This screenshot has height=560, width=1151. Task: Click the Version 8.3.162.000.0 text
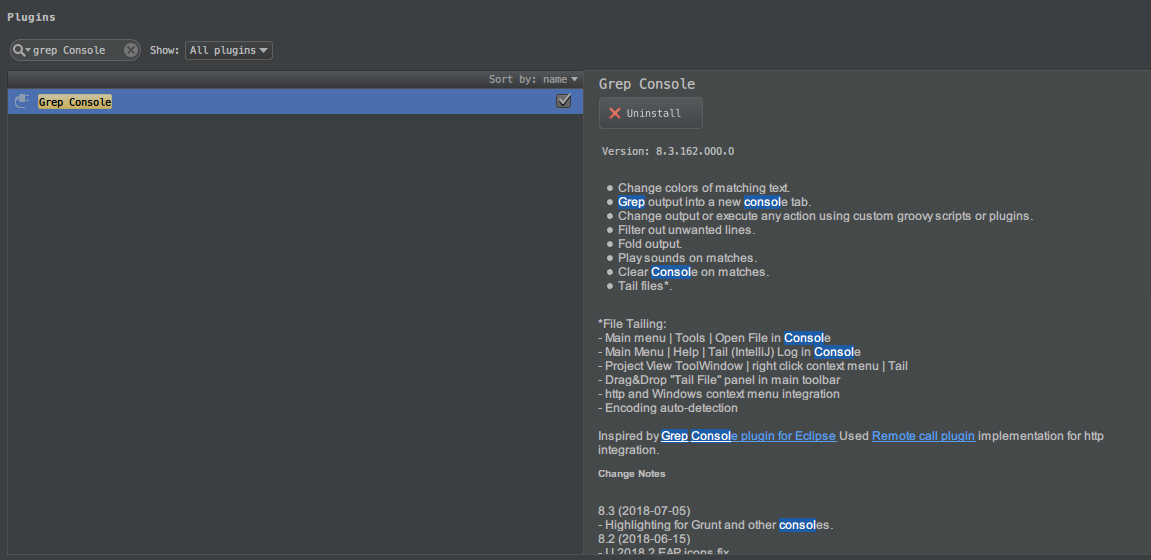point(668,151)
